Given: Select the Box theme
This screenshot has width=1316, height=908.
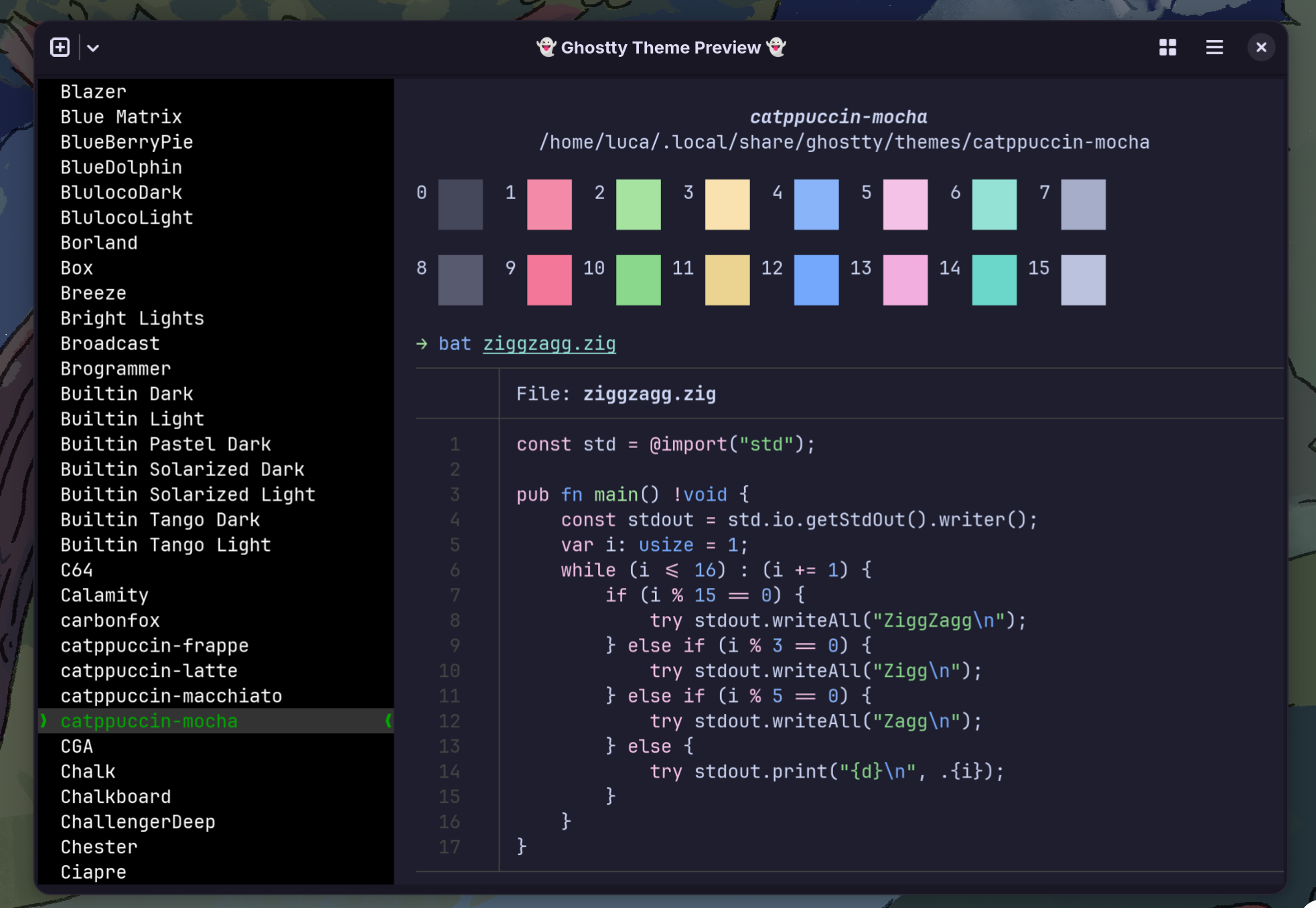Looking at the screenshot, I should point(216,268).
